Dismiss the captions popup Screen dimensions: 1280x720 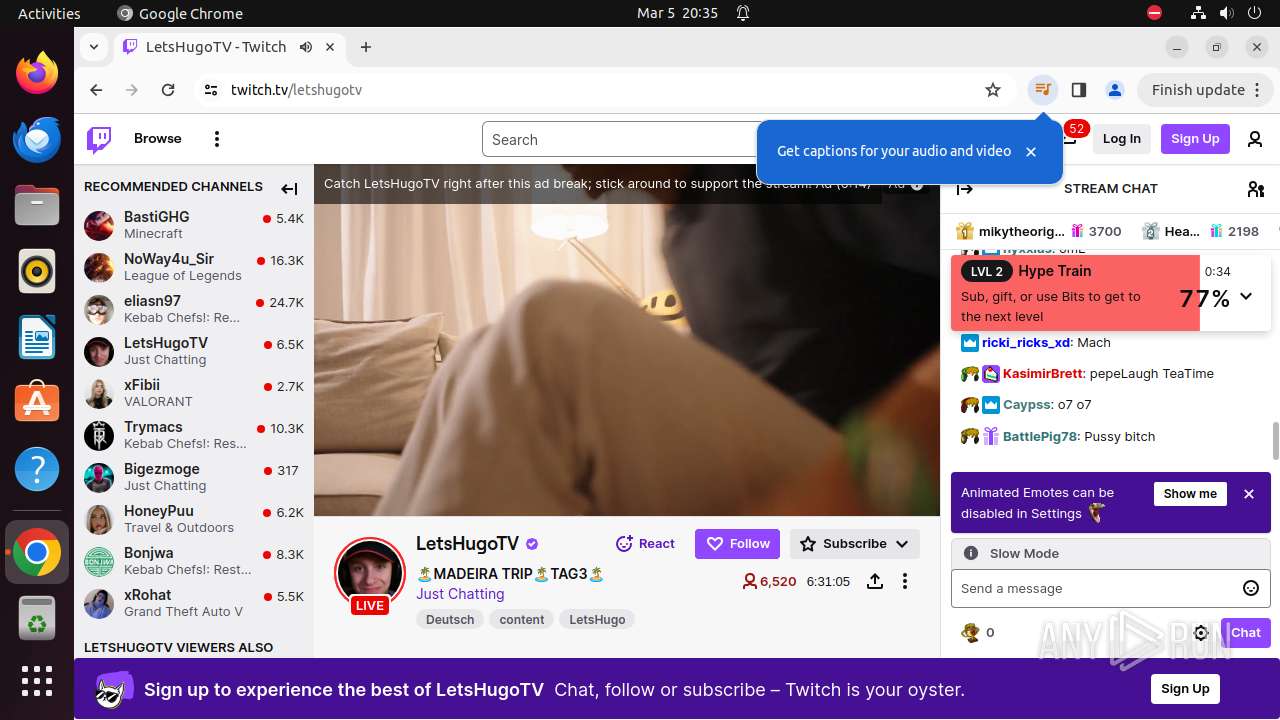(1031, 152)
